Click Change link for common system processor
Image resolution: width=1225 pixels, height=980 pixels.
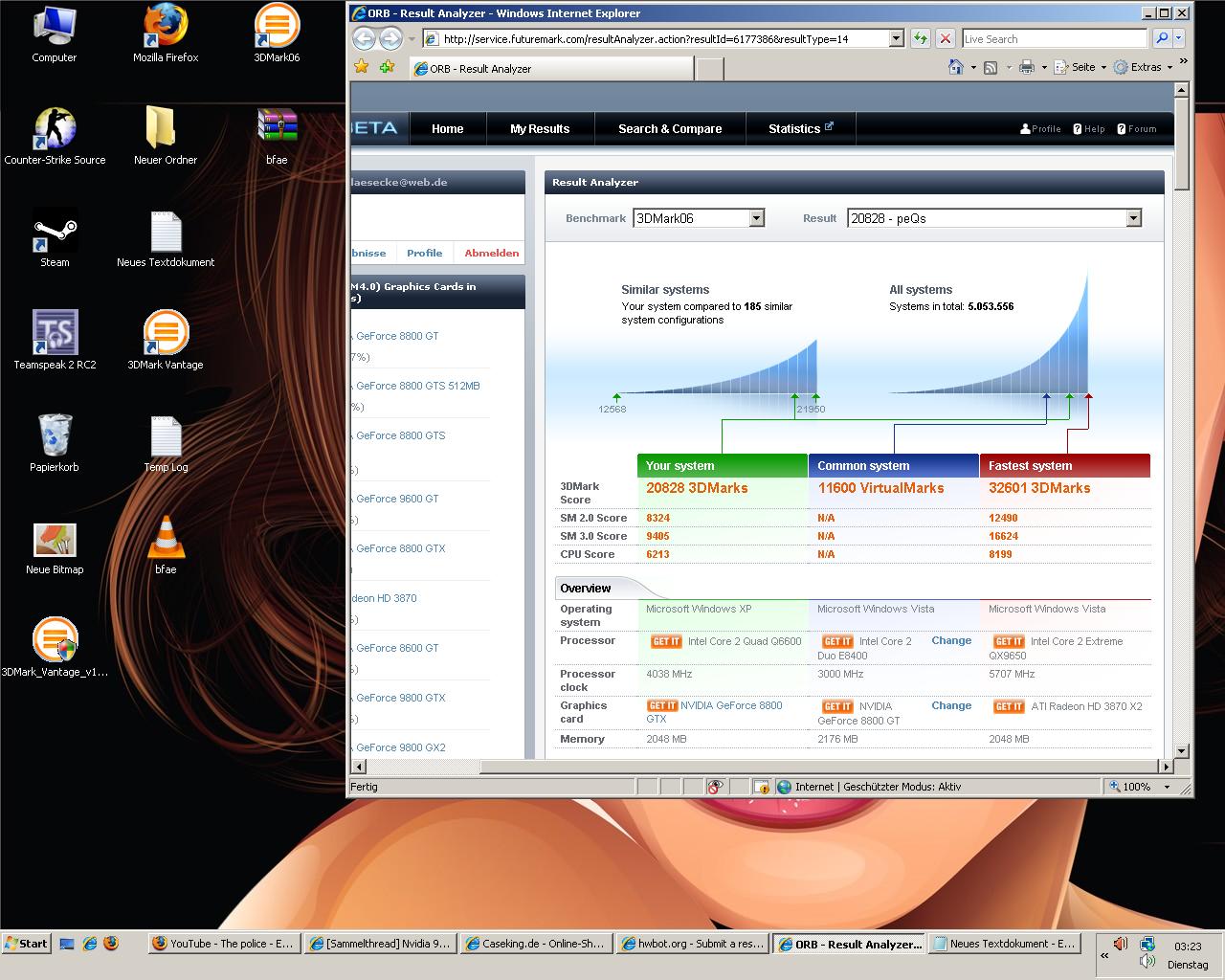click(951, 640)
